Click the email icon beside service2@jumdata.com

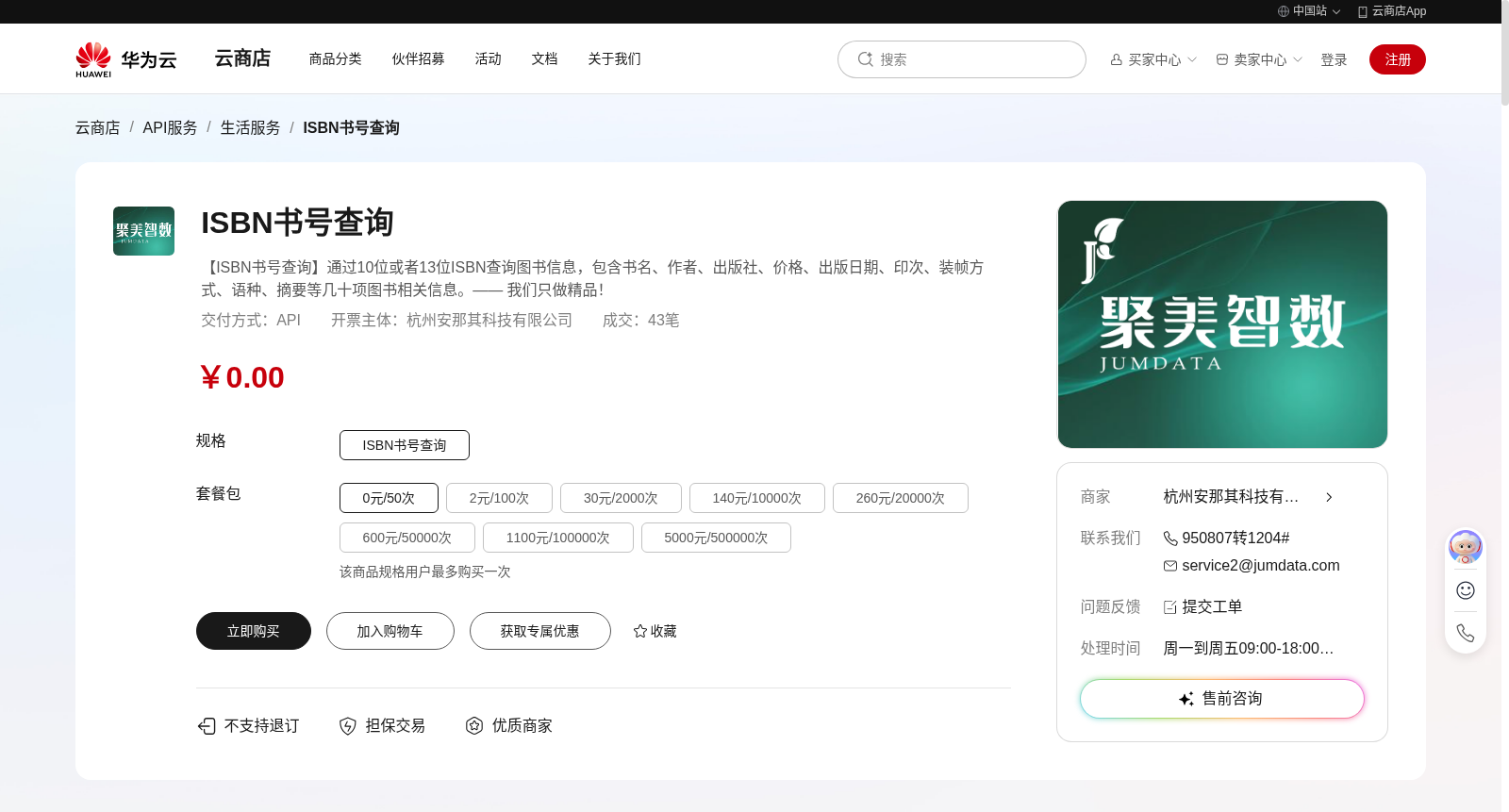(1170, 566)
